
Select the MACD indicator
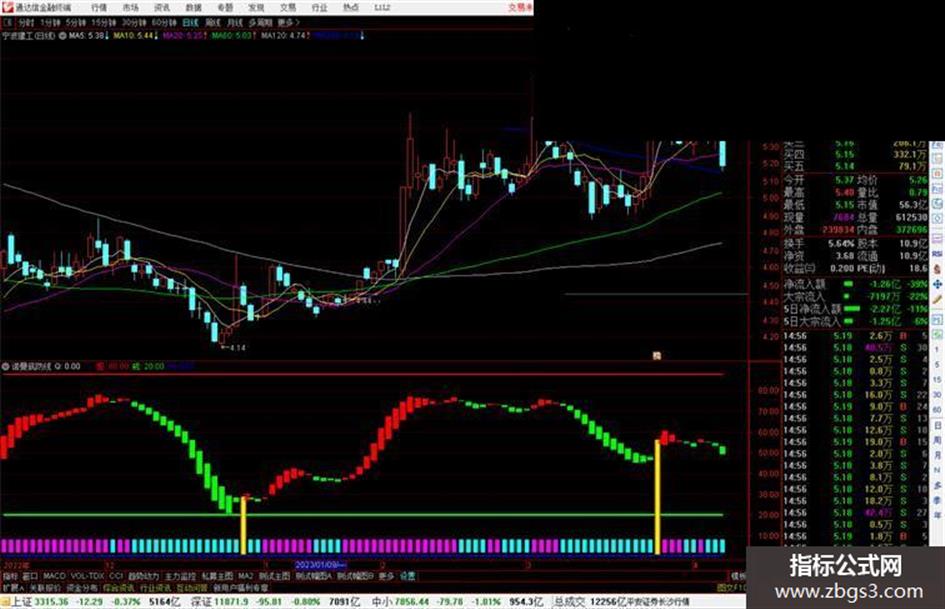tap(54, 576)
